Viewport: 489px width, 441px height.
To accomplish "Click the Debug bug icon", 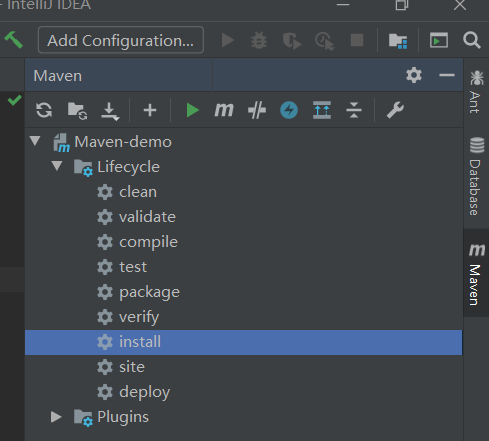I will click(259, 40).
